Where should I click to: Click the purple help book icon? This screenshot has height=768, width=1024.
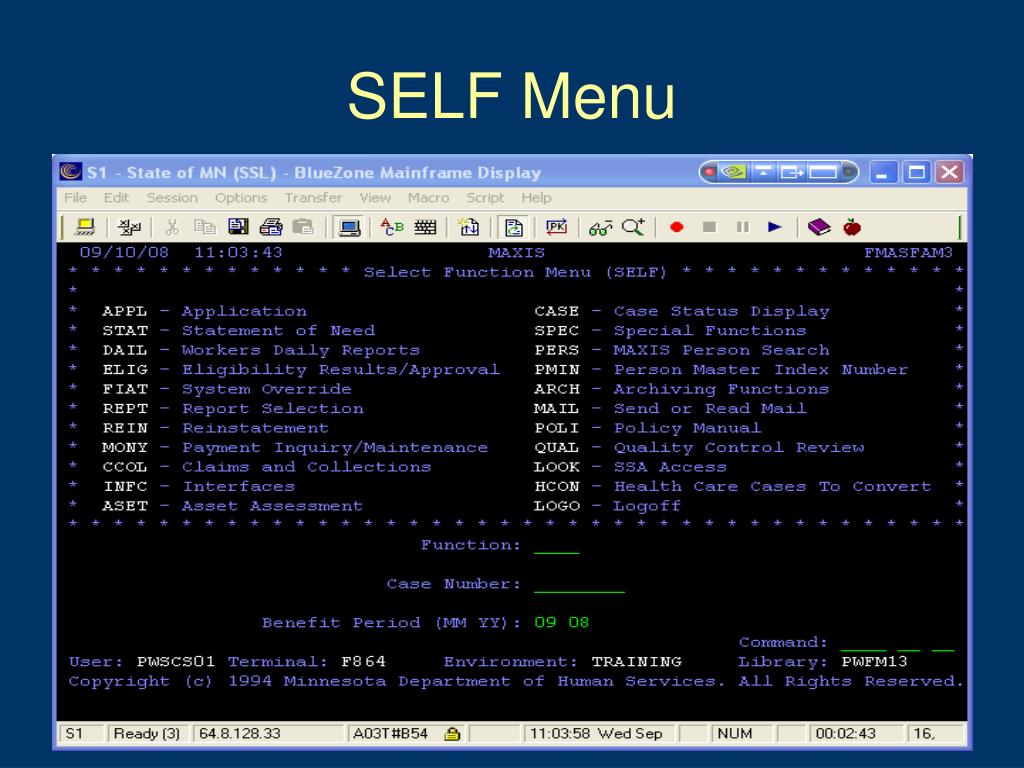(x=819, y=227)
